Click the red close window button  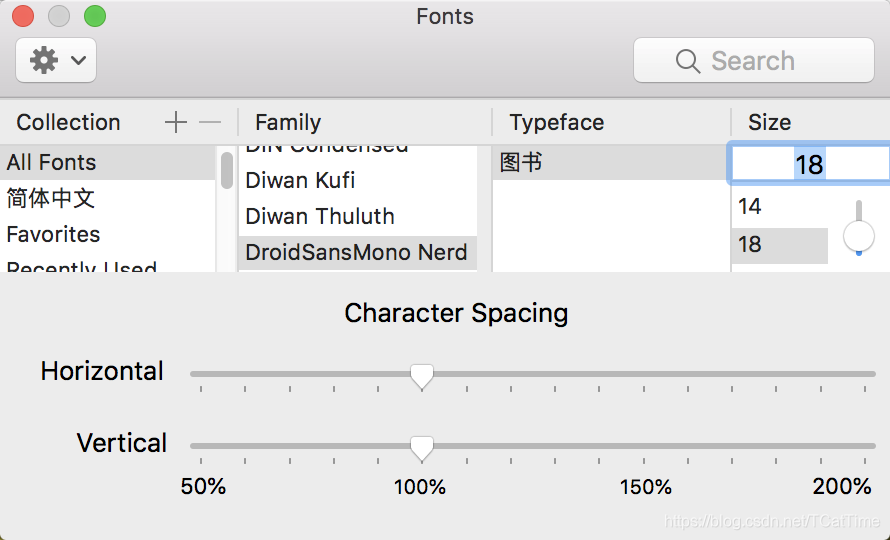(x=23, y=16)
